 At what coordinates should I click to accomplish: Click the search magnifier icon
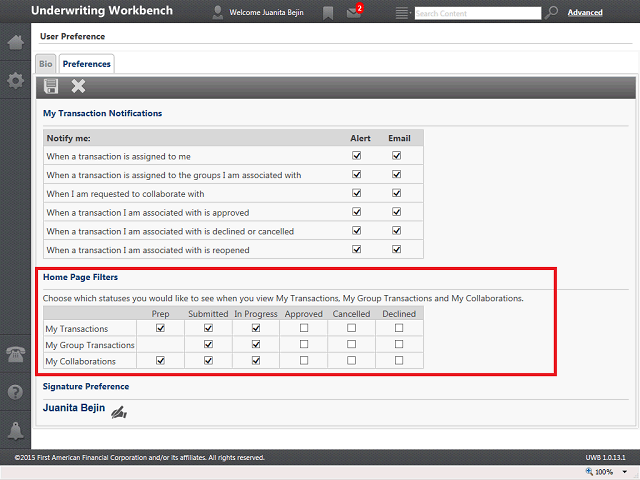pos(551,13)
